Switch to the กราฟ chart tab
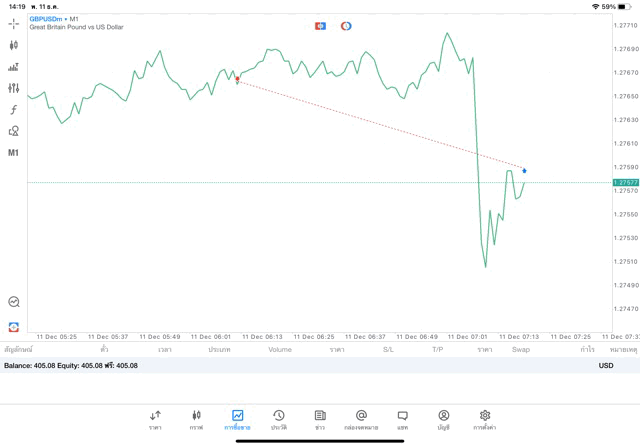This screenshot has height=447, width=640. [196, 419]
